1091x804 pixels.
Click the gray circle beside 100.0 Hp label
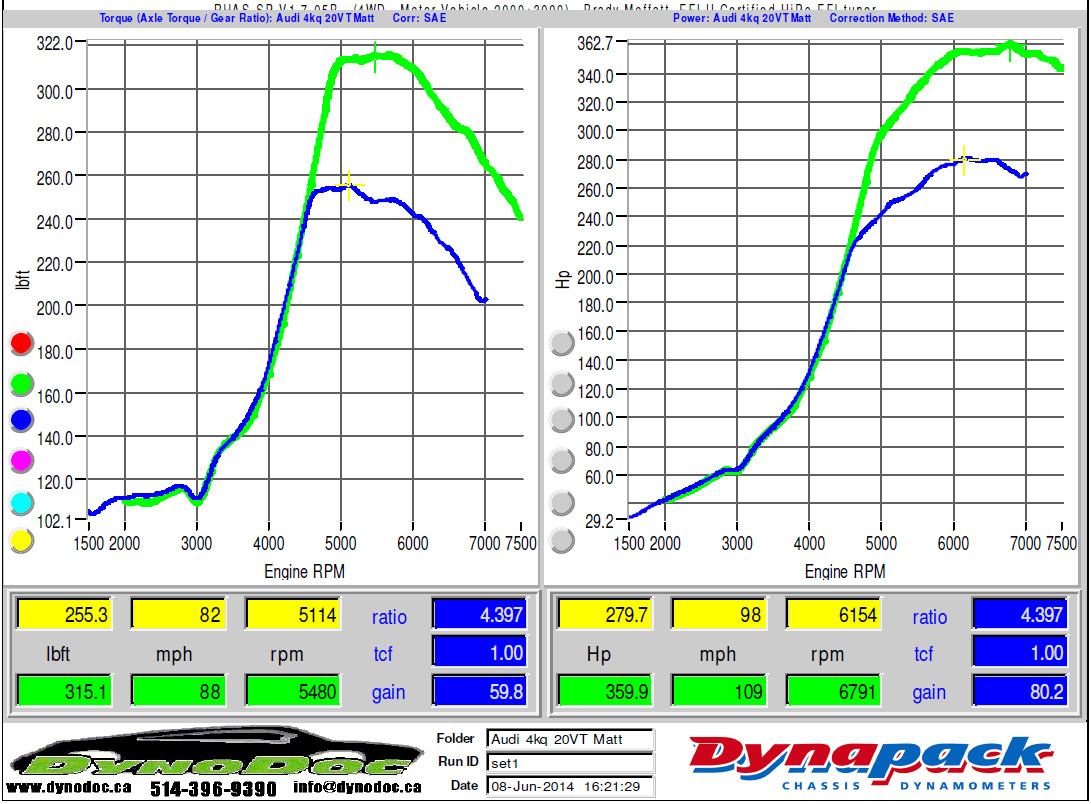(x=562, y=420)
